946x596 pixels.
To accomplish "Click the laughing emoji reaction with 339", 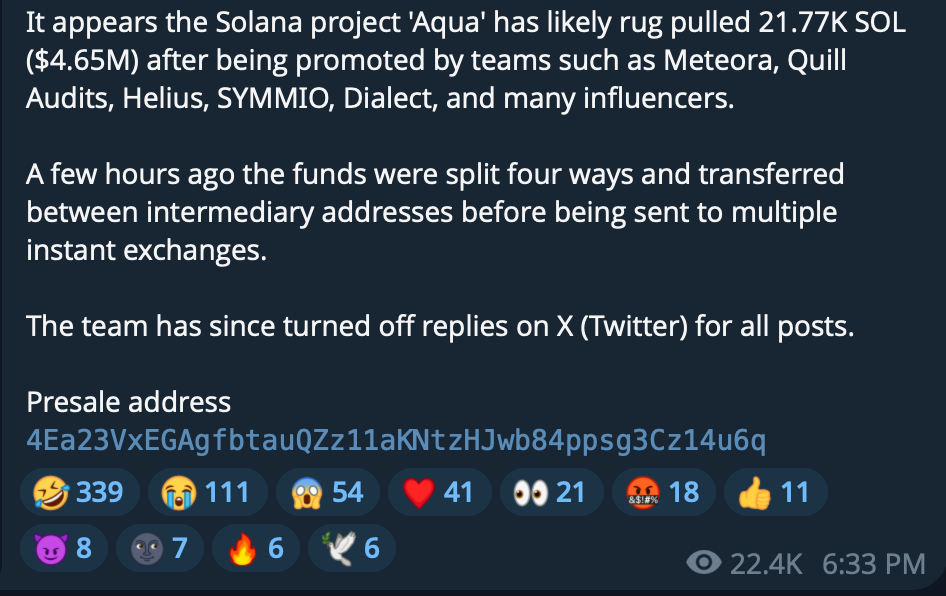I will [x=80, y=492].
